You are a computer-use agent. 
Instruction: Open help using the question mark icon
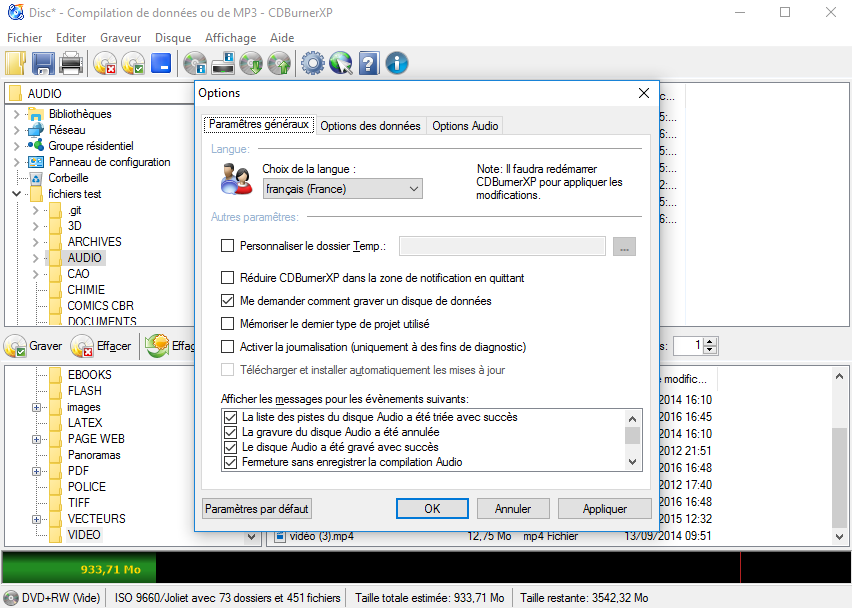pyautogui.click(x=369, y=63)
